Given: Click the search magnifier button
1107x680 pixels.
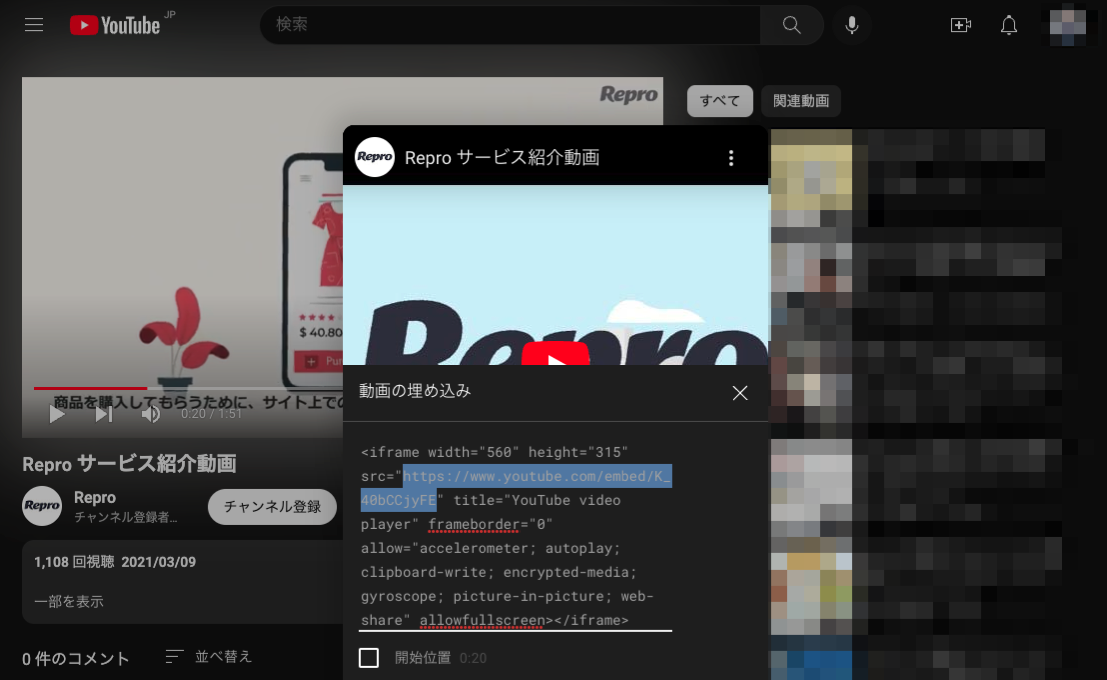Looking at the screenshot, I should tap(791, 25).
